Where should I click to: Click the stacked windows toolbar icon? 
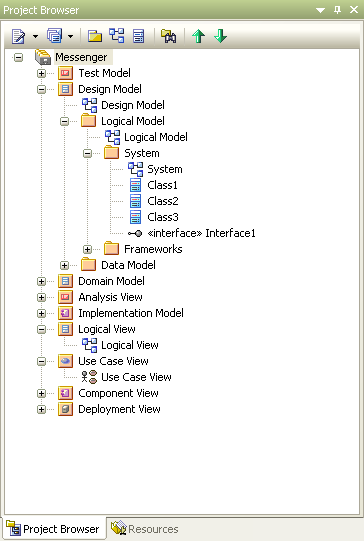pos(55,36)
